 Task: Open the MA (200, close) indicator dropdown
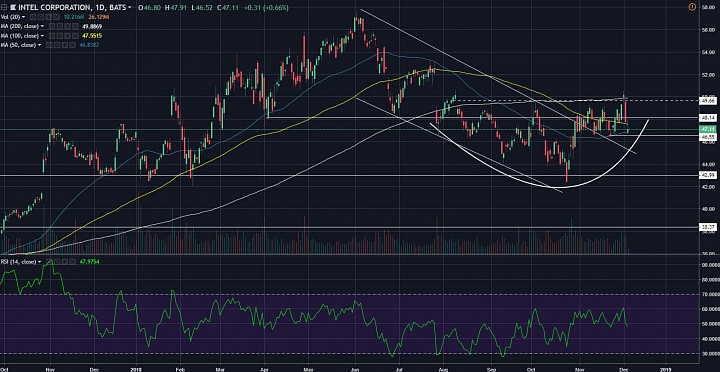point(42,26)
